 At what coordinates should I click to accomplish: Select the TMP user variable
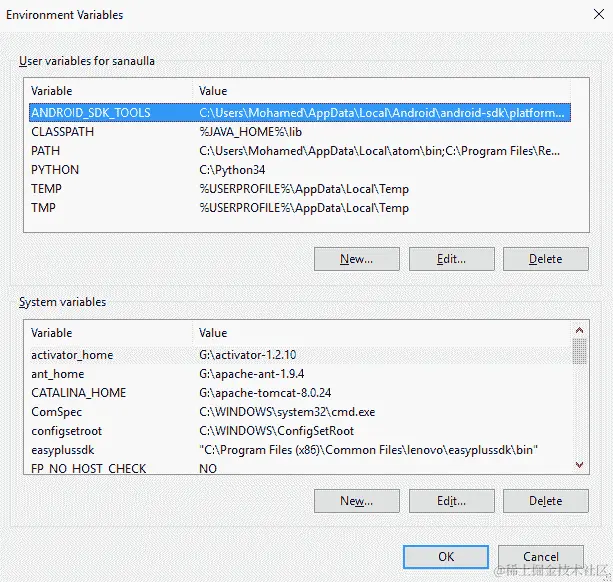coord(300,208)
